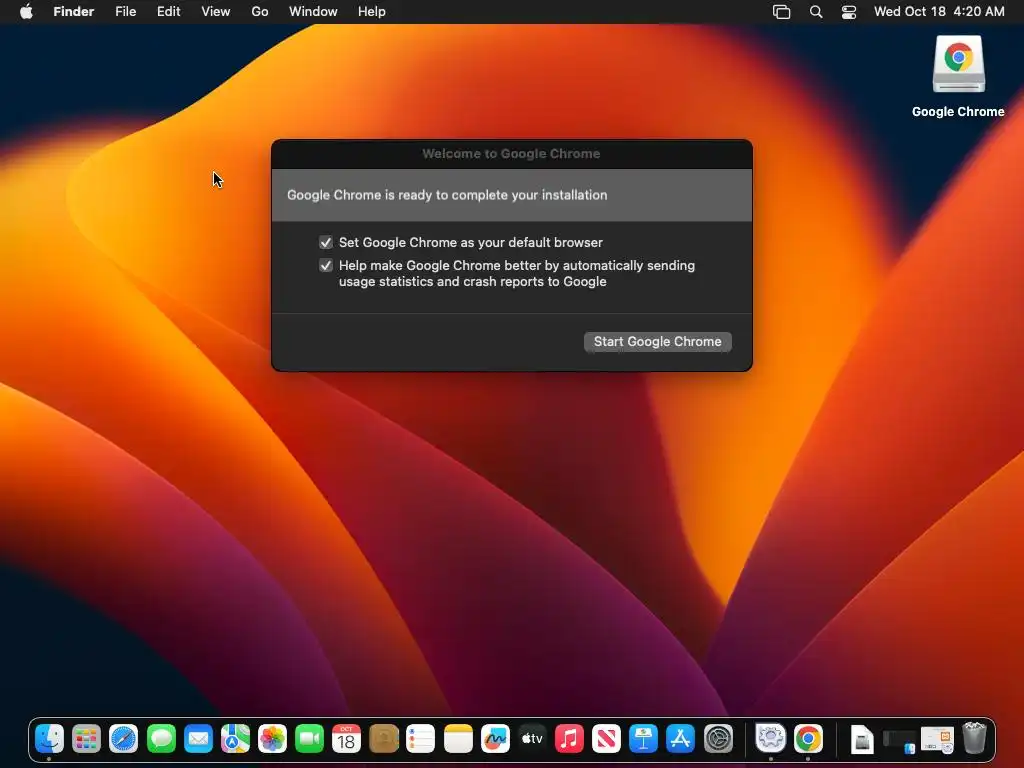Select Google Chrome disk image on desktop
This screenshot has height=768, width=1024.
tap(958, 76)
